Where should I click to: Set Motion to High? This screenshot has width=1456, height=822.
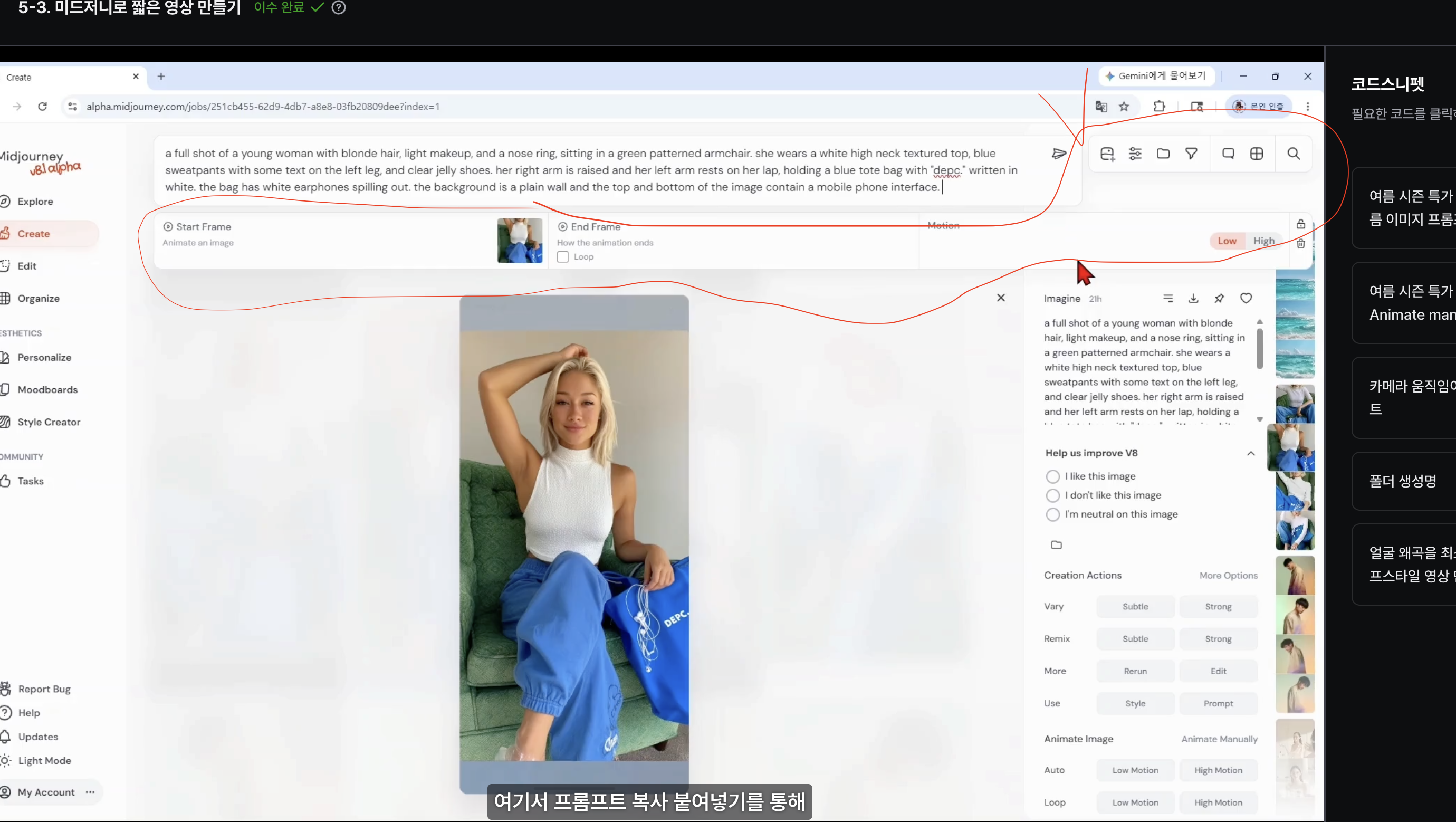[x=1264, y=241]
